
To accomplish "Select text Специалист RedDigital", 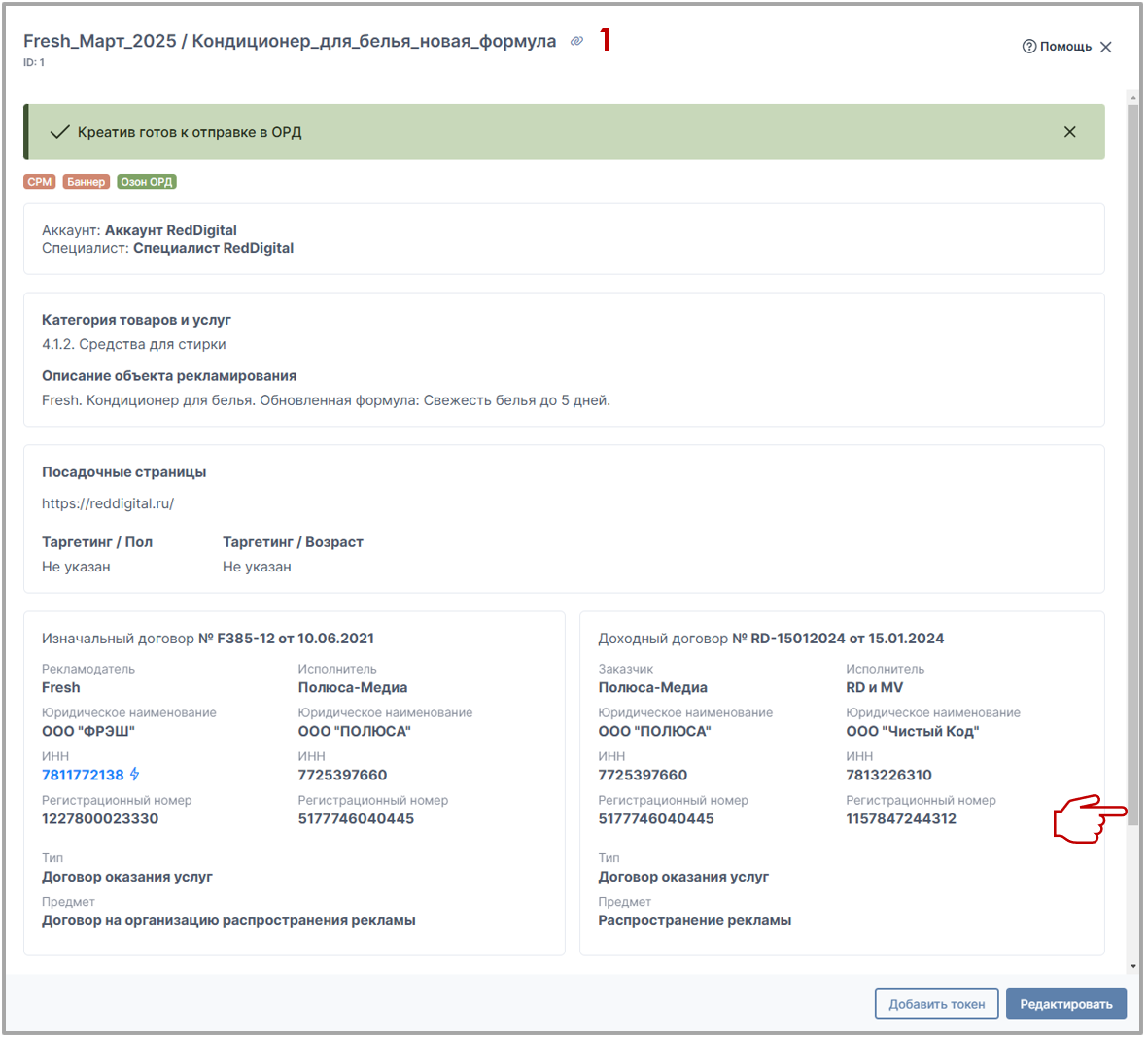I will click(213, 248).
